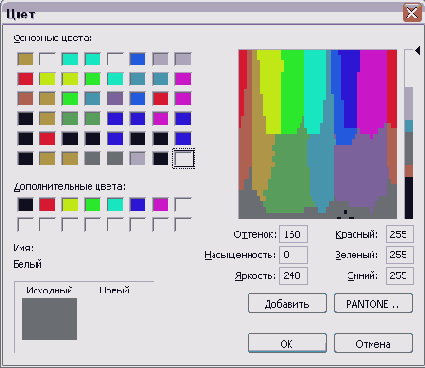Select the red swatch in the third basic row
The height and width of the screenshot is (368, 425).
point(160,99)
